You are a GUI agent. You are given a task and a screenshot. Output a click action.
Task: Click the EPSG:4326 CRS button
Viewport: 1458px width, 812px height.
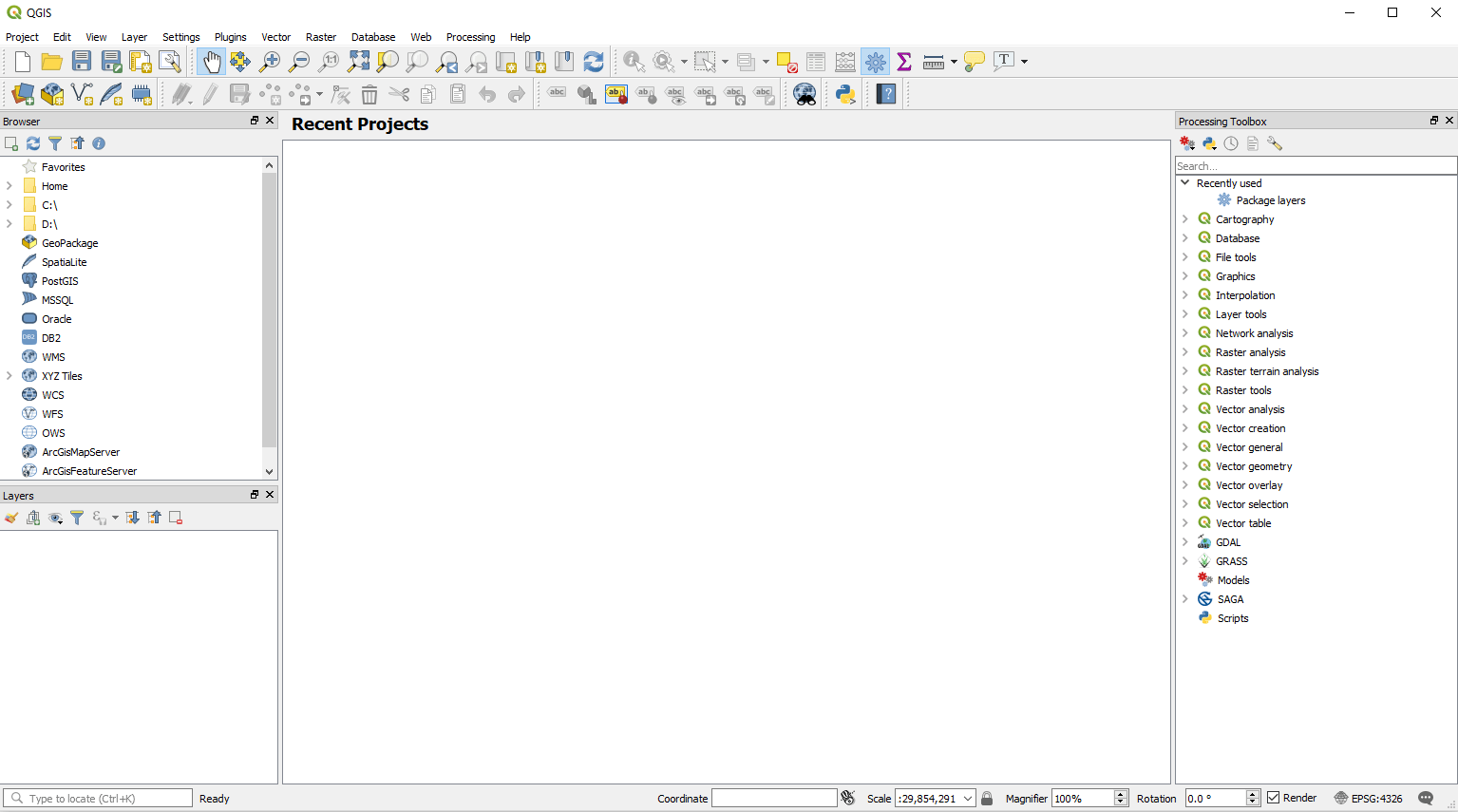pyautogui.click(x=1368, y=798)
